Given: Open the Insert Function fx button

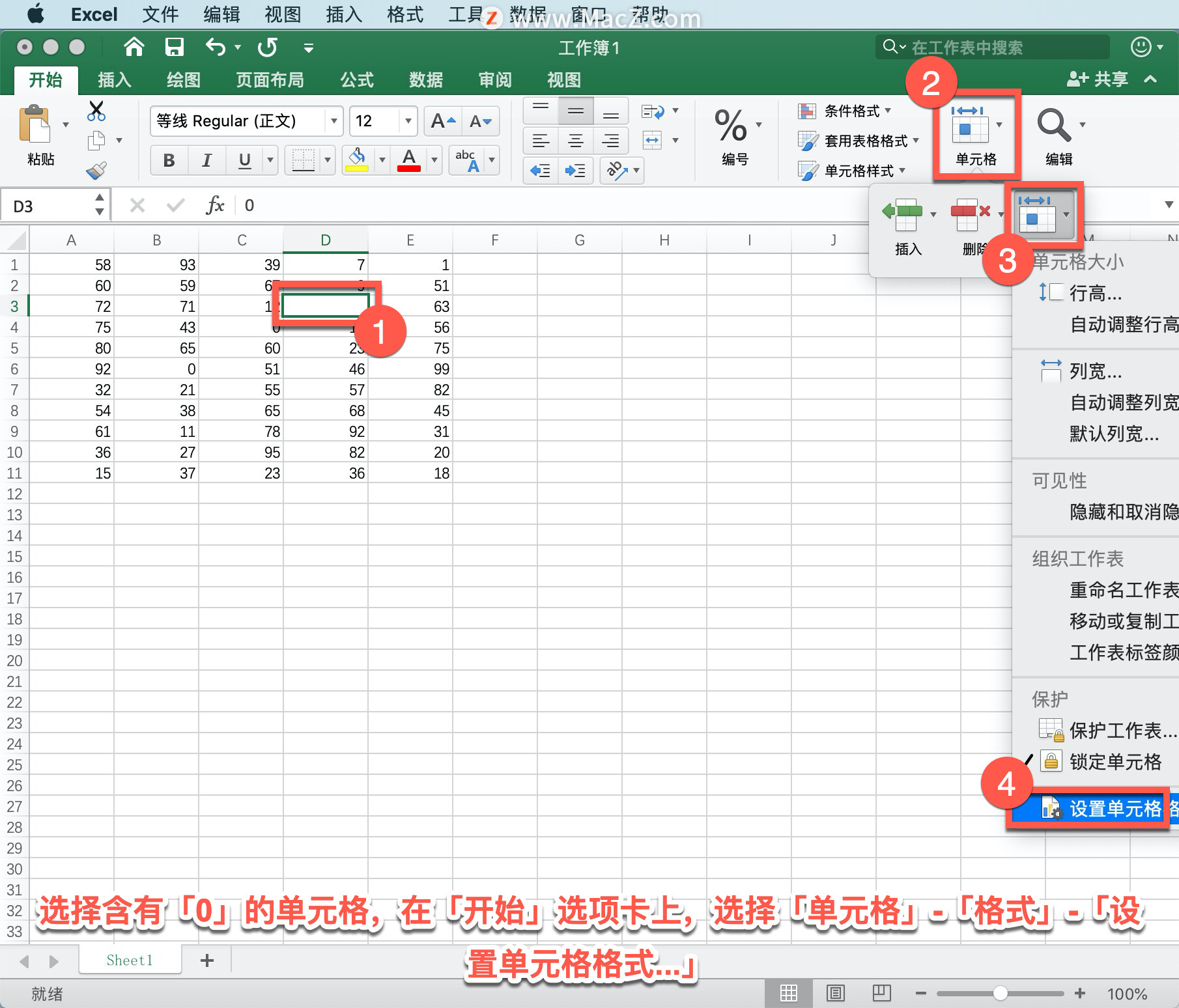Looking at the screenshot, I should (215, 205).
